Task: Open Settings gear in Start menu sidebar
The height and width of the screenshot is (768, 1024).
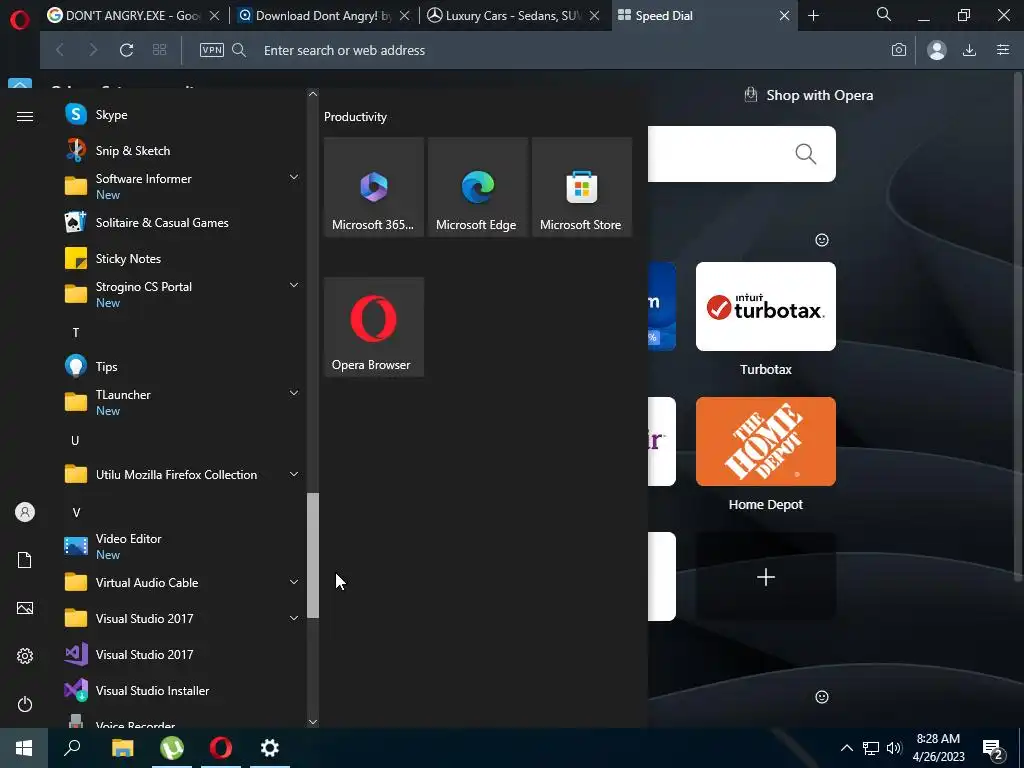Action: pyautogui.click(x=25, y=656)
